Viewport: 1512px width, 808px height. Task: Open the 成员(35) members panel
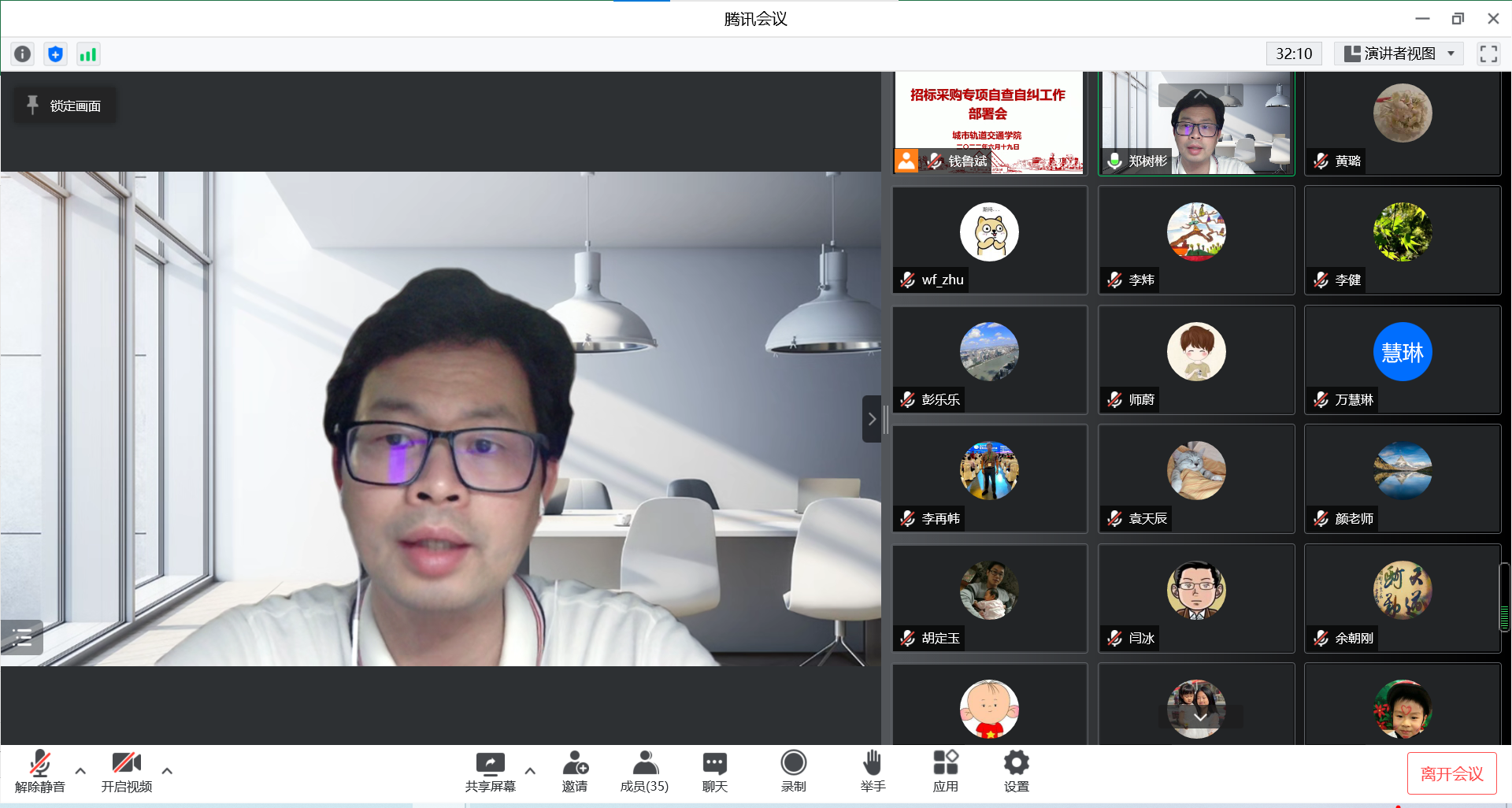click(644, 771)
